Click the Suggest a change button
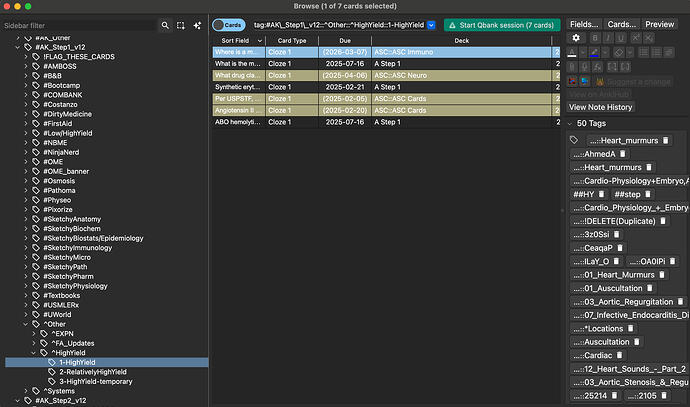Viewport: 690px width, 407px height. pyautogui.click(x=633, y=81)
